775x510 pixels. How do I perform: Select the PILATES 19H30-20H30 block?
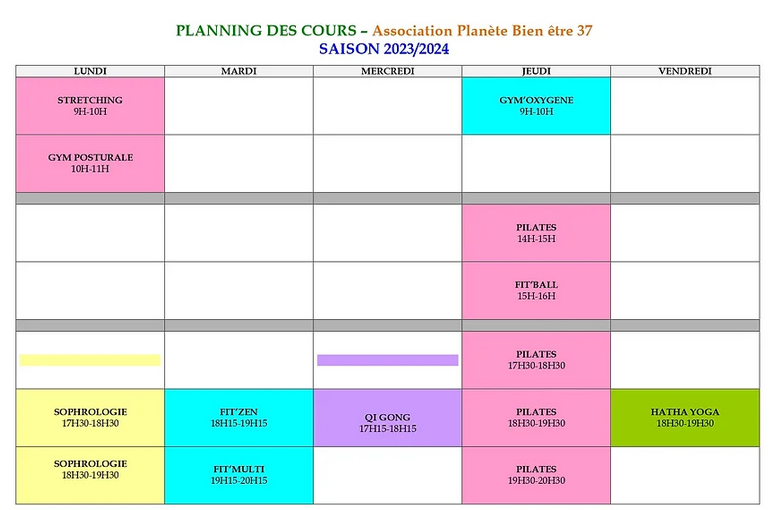click(x=536, y=475)
